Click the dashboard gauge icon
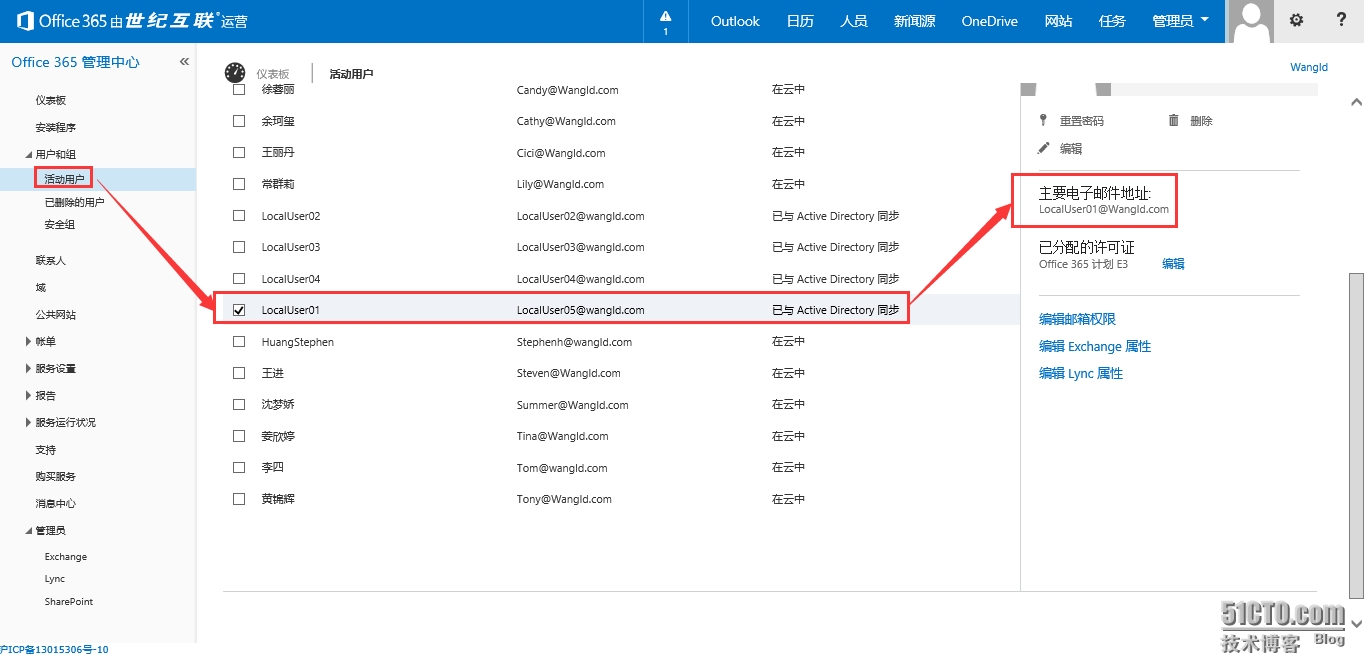 [x=235, y=73]
